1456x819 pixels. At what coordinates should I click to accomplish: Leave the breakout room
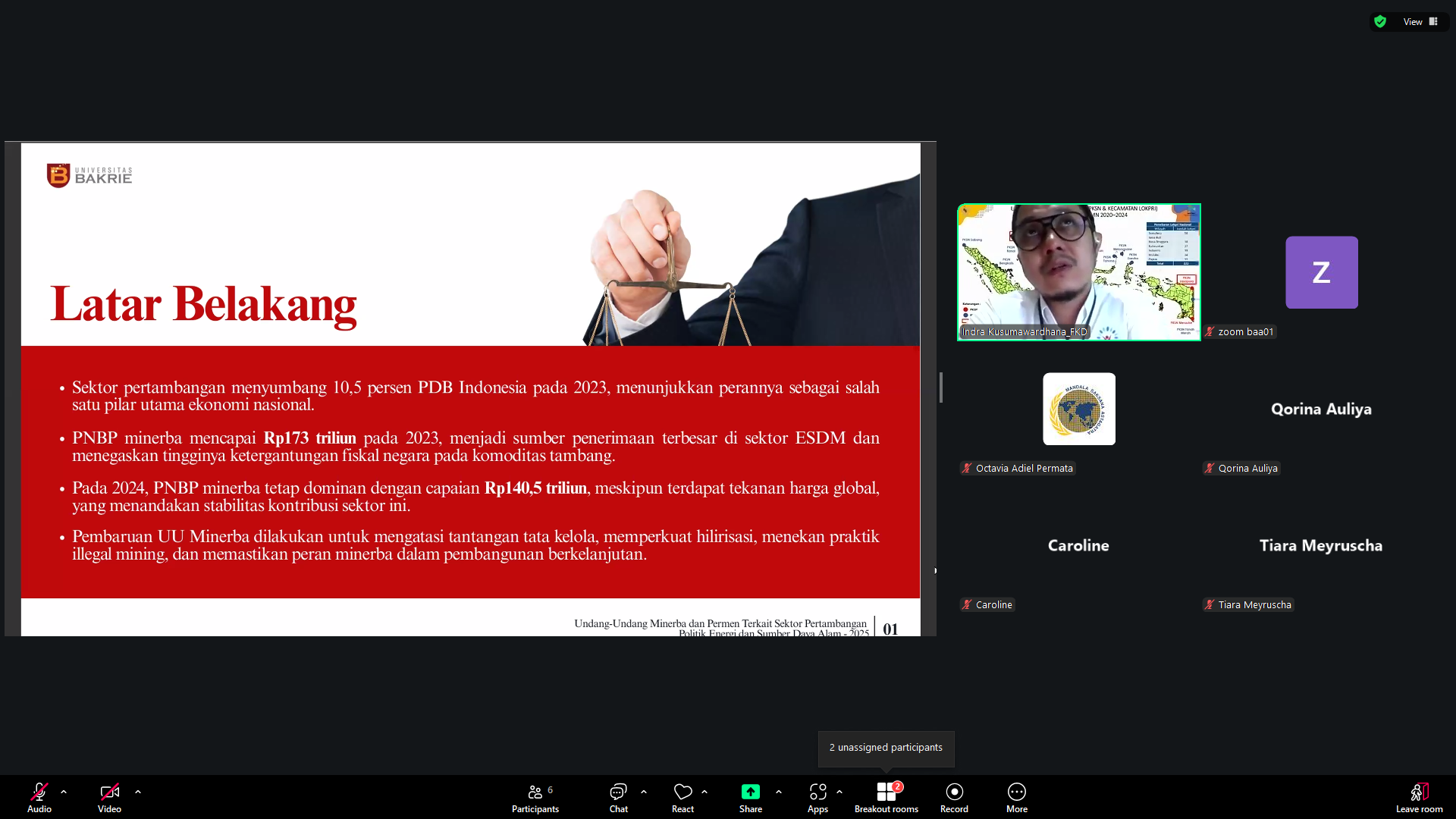[x=1420, y=797]
